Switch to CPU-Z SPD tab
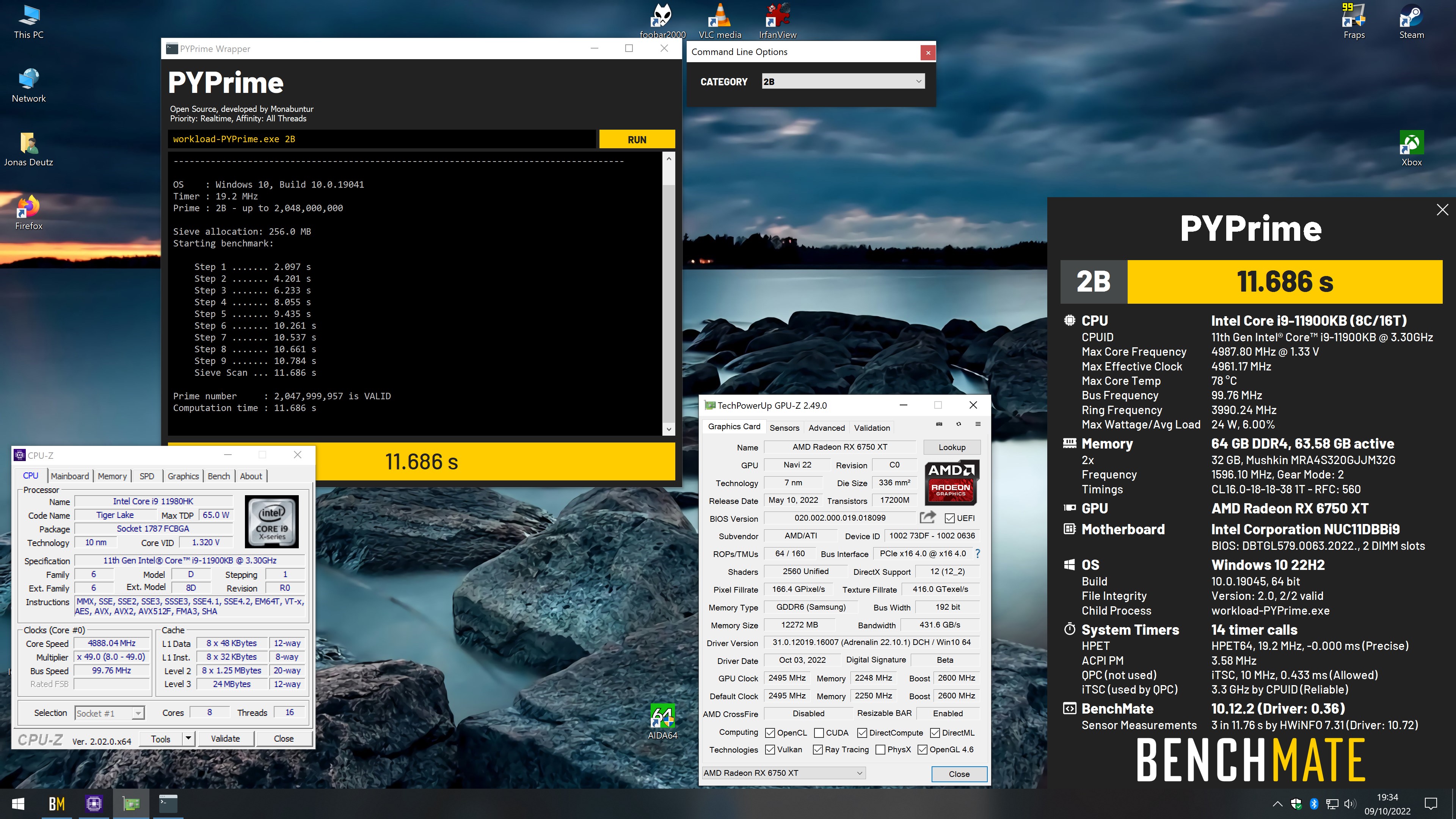The image size is (1456, 819). pos(147,476)
